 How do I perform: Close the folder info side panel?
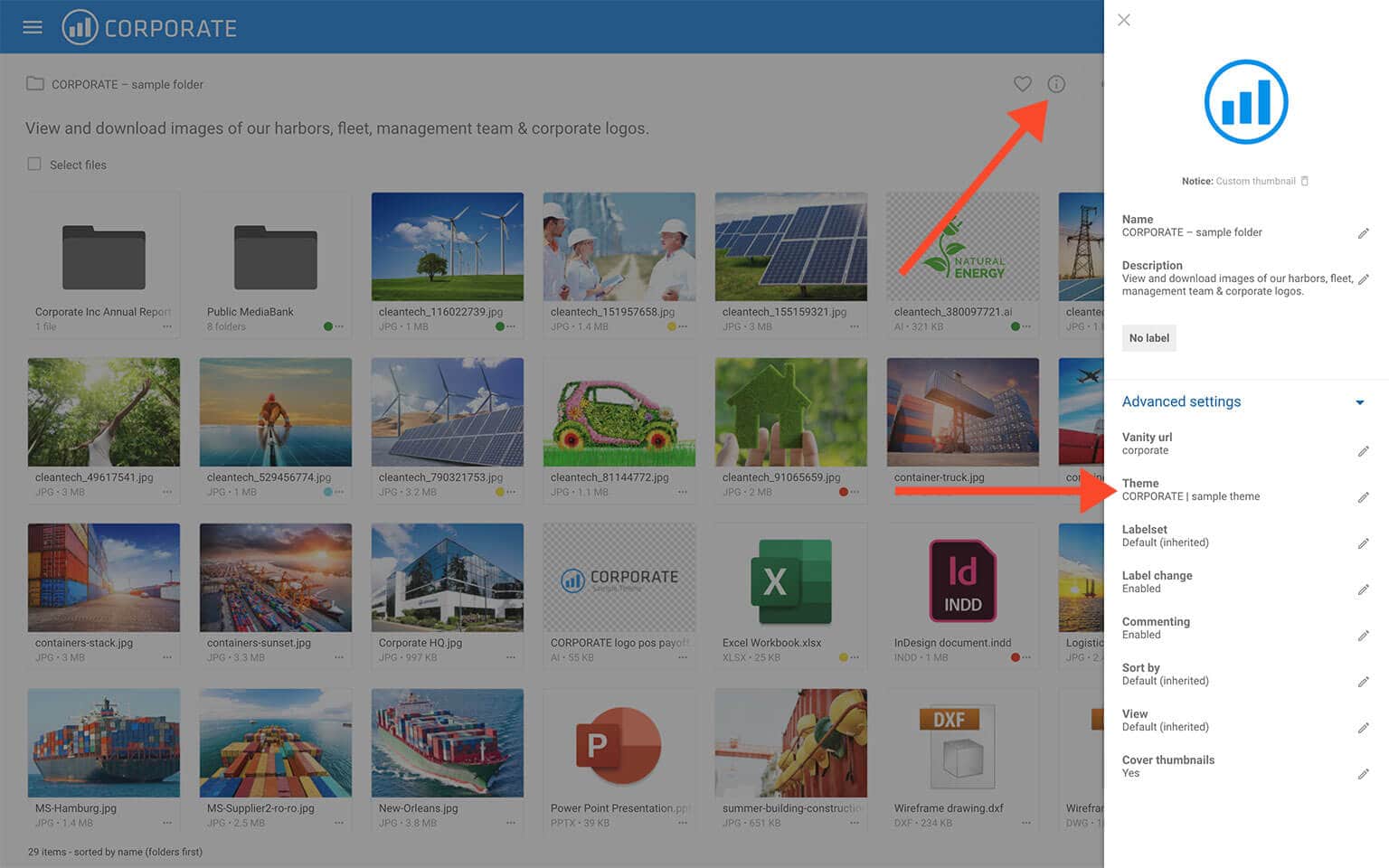point(1123,20)
